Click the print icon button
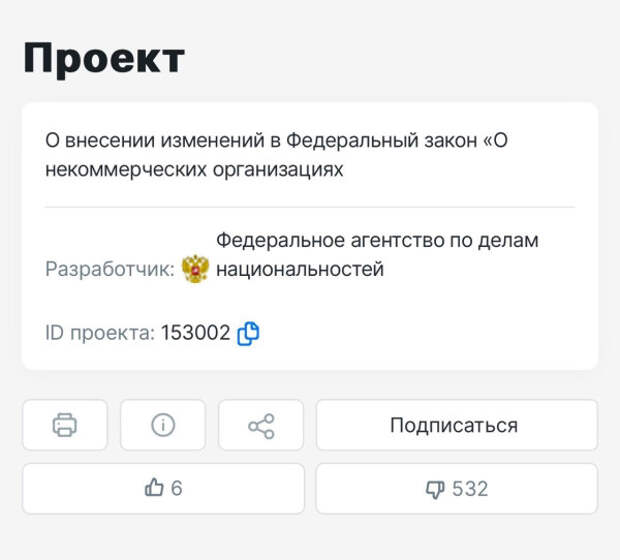Image resolution: width=620 pixels, height=560 pixels. pyautogui.click(x=65, y=425)
